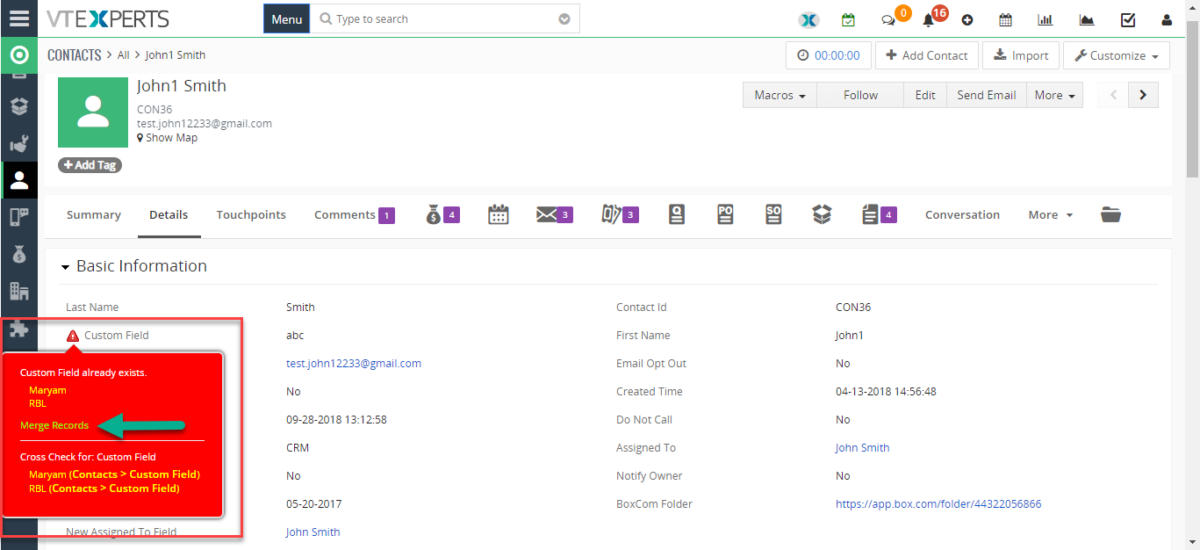Click the Contacts person icon in sidebar

coord(19,180)
